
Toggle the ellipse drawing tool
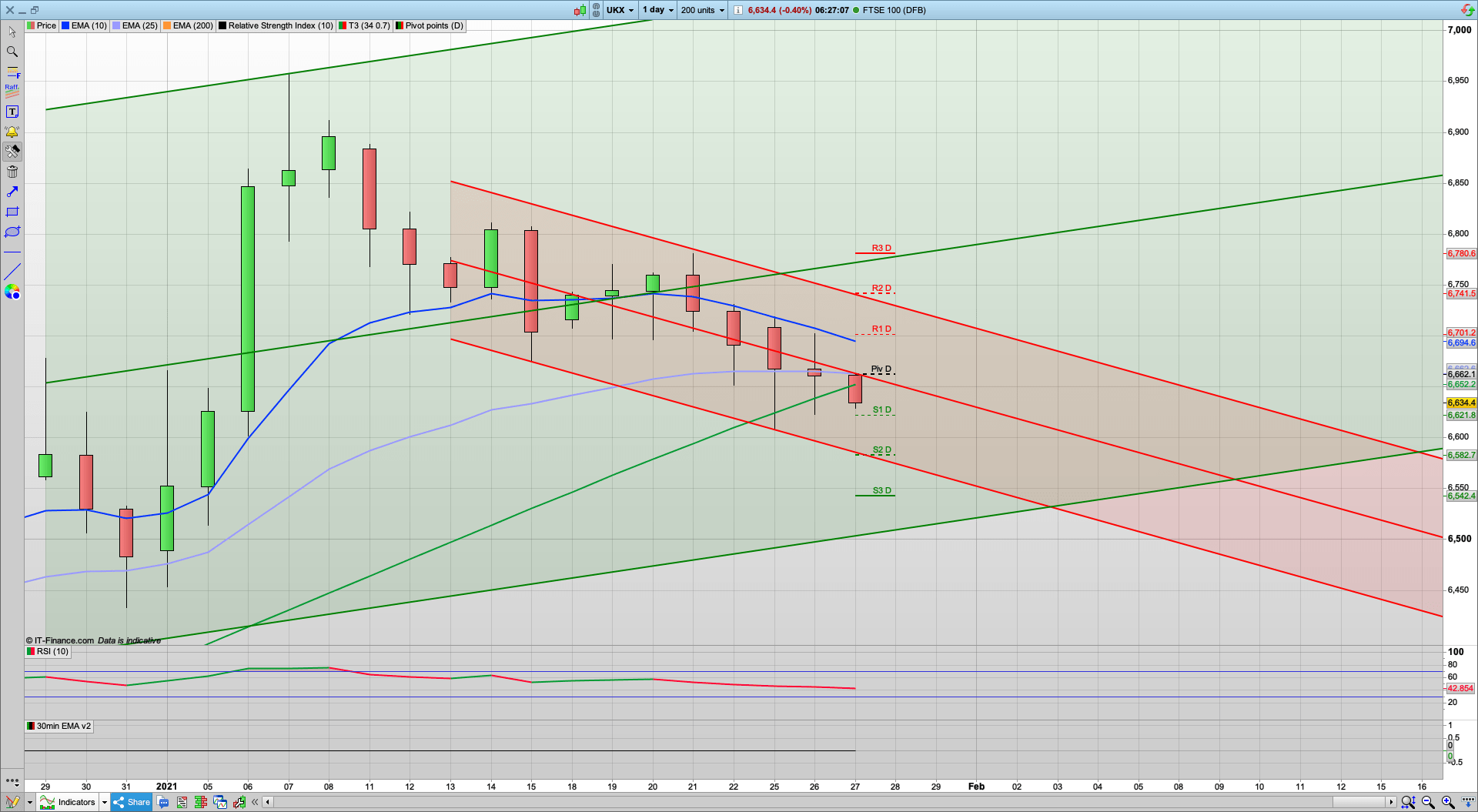[12, 232]
